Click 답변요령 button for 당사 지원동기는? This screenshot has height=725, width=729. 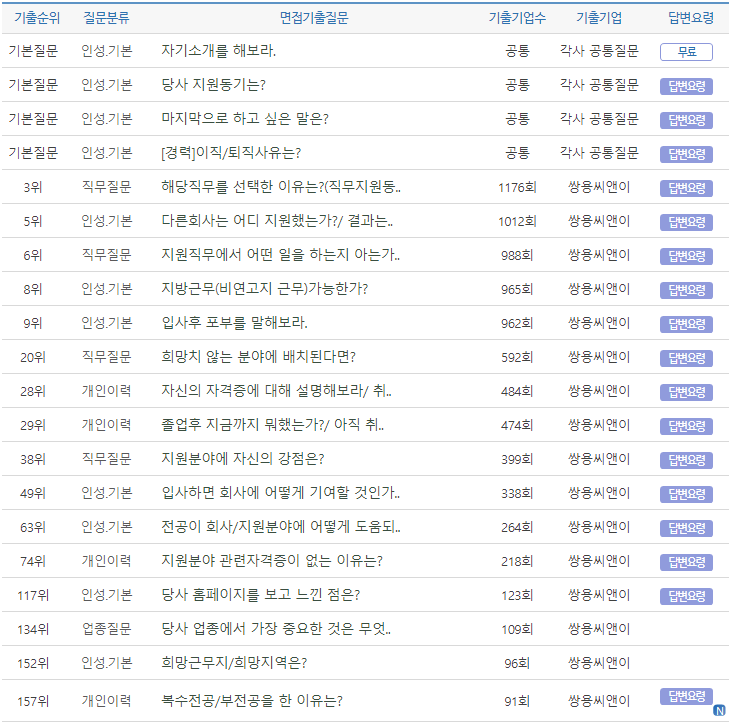686,86
